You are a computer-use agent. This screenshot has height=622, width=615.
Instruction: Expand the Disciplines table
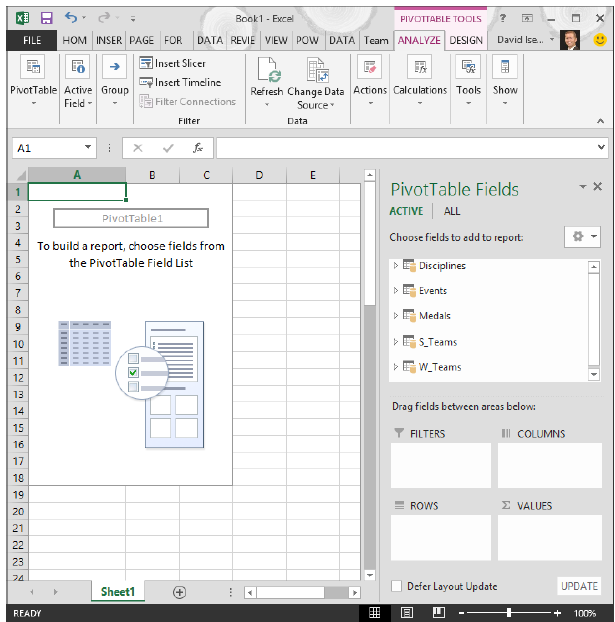click(x=396, y=265)
